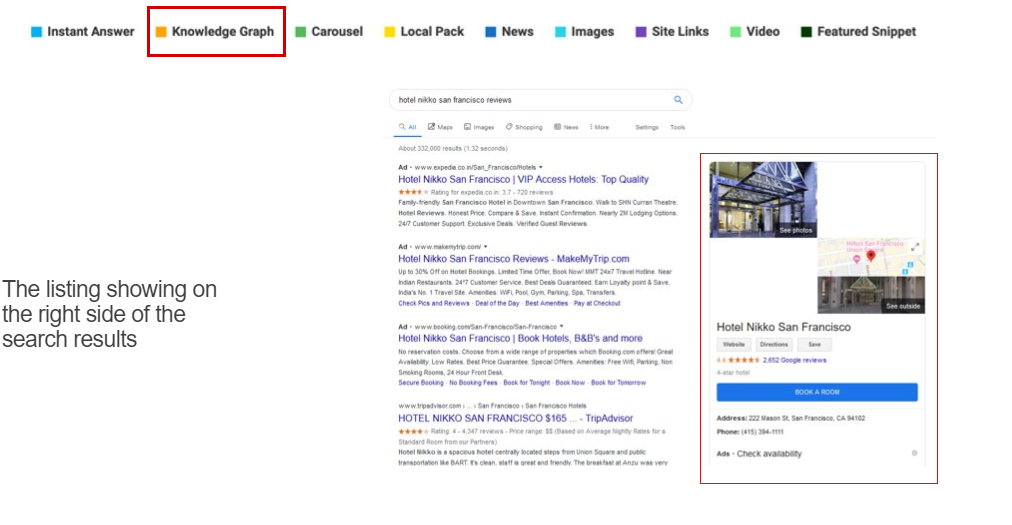1012x525 pixels.
Task: Open the dropdown arrow beside makemytrip.com URL
Action: pos(485,247)
